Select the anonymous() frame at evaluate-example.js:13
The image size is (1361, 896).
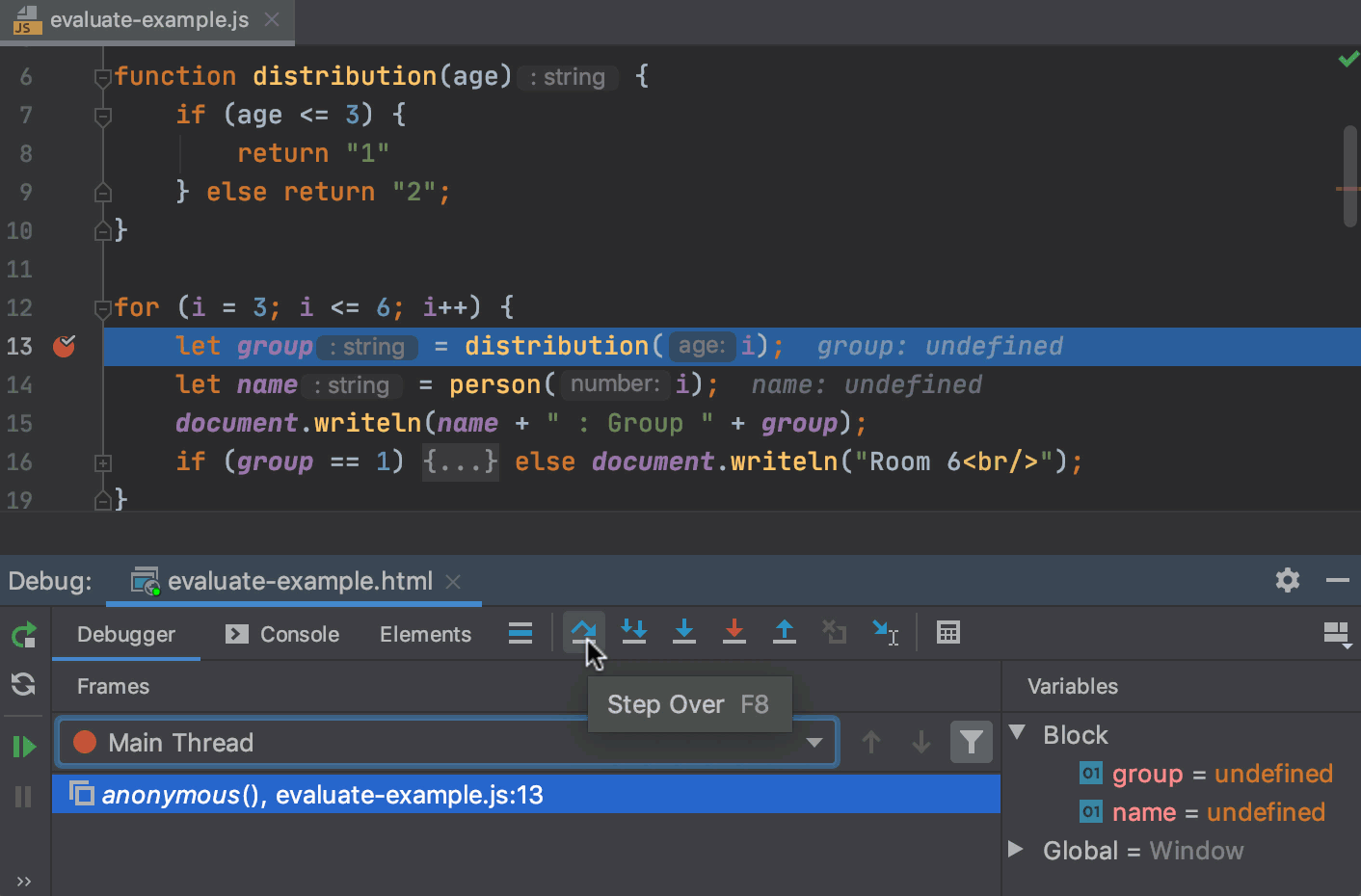[526, 794]
